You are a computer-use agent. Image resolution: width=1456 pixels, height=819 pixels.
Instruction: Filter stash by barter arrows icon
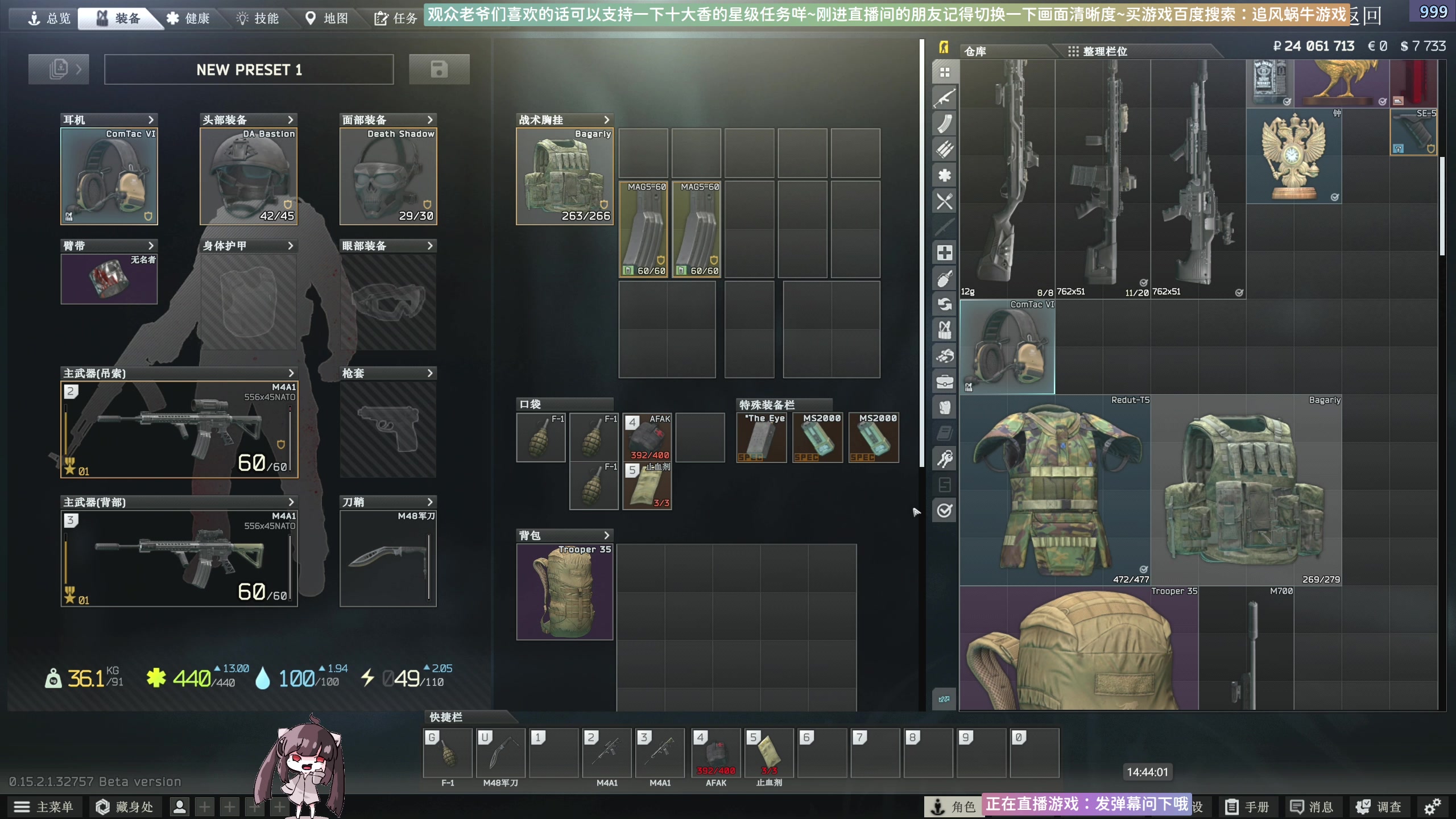point(945,304)
